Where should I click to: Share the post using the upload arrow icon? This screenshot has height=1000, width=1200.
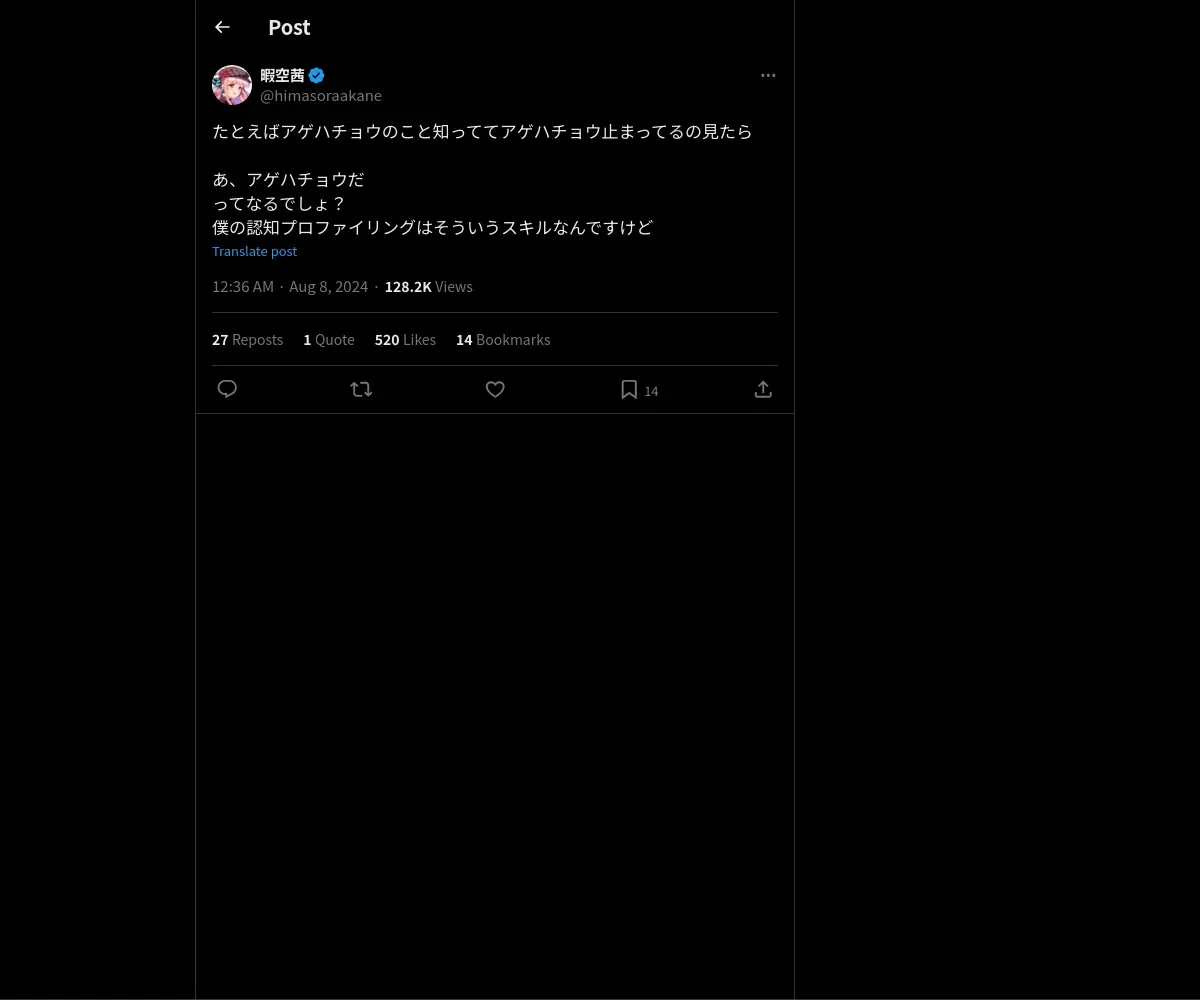763,389
